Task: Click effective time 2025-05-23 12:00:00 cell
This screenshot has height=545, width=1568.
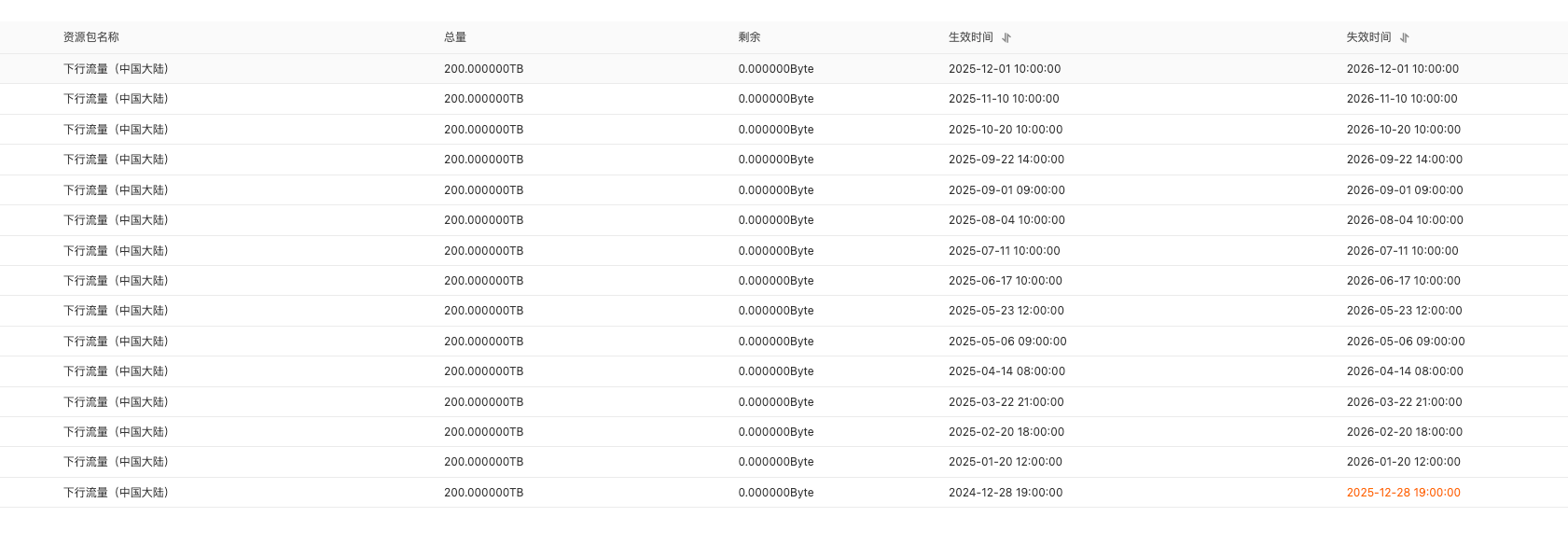Action: pyautogui.click(x=1006, y=311)
